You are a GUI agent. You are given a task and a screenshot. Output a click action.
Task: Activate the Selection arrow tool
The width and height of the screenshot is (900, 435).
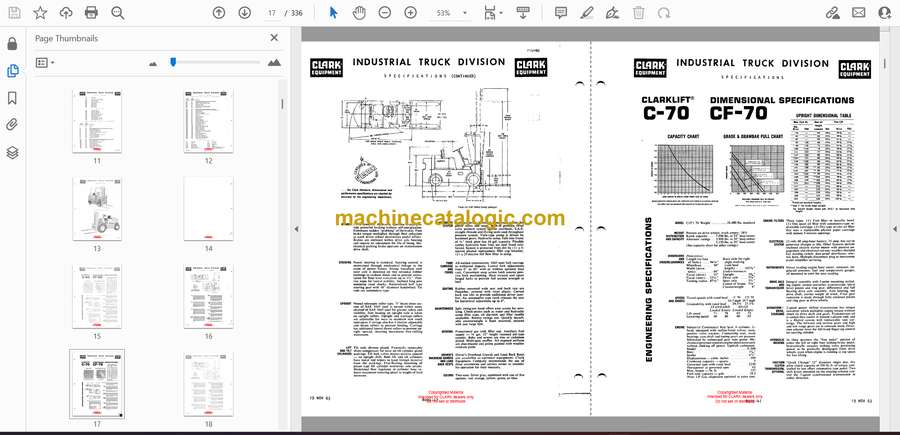pos(333,13)
